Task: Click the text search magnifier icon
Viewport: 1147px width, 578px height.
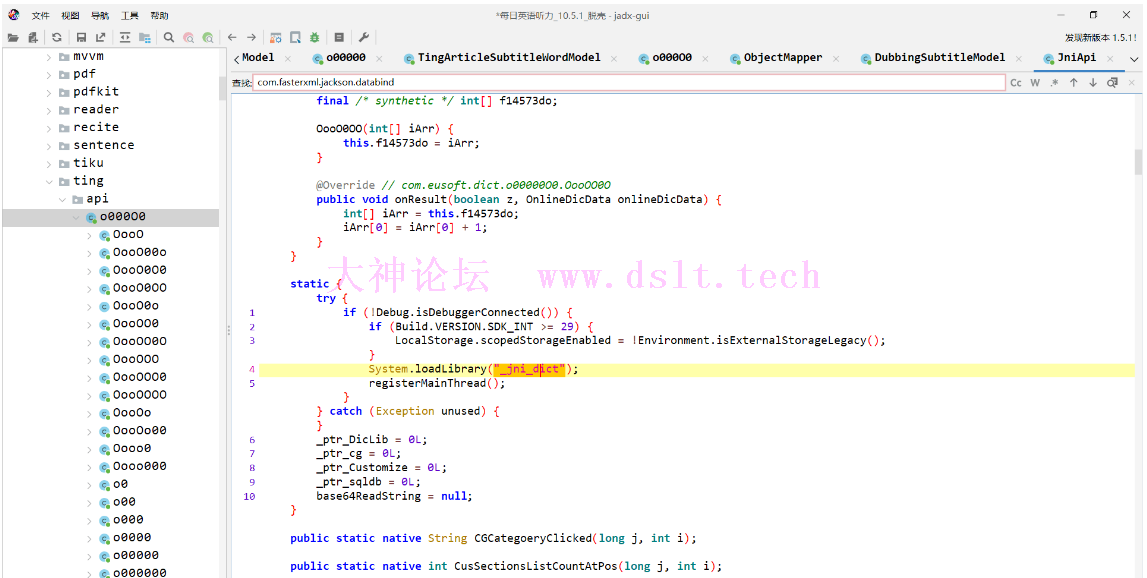Action: pyautogui.click(x=169, y=37)
